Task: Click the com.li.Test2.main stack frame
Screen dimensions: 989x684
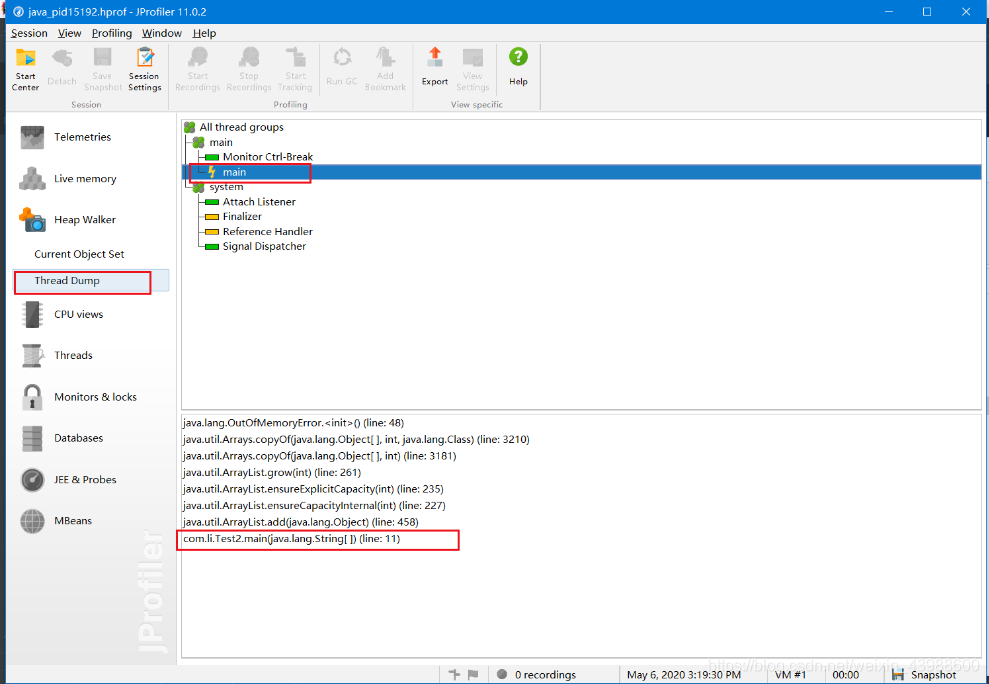Action: click(x=291, y=539)
